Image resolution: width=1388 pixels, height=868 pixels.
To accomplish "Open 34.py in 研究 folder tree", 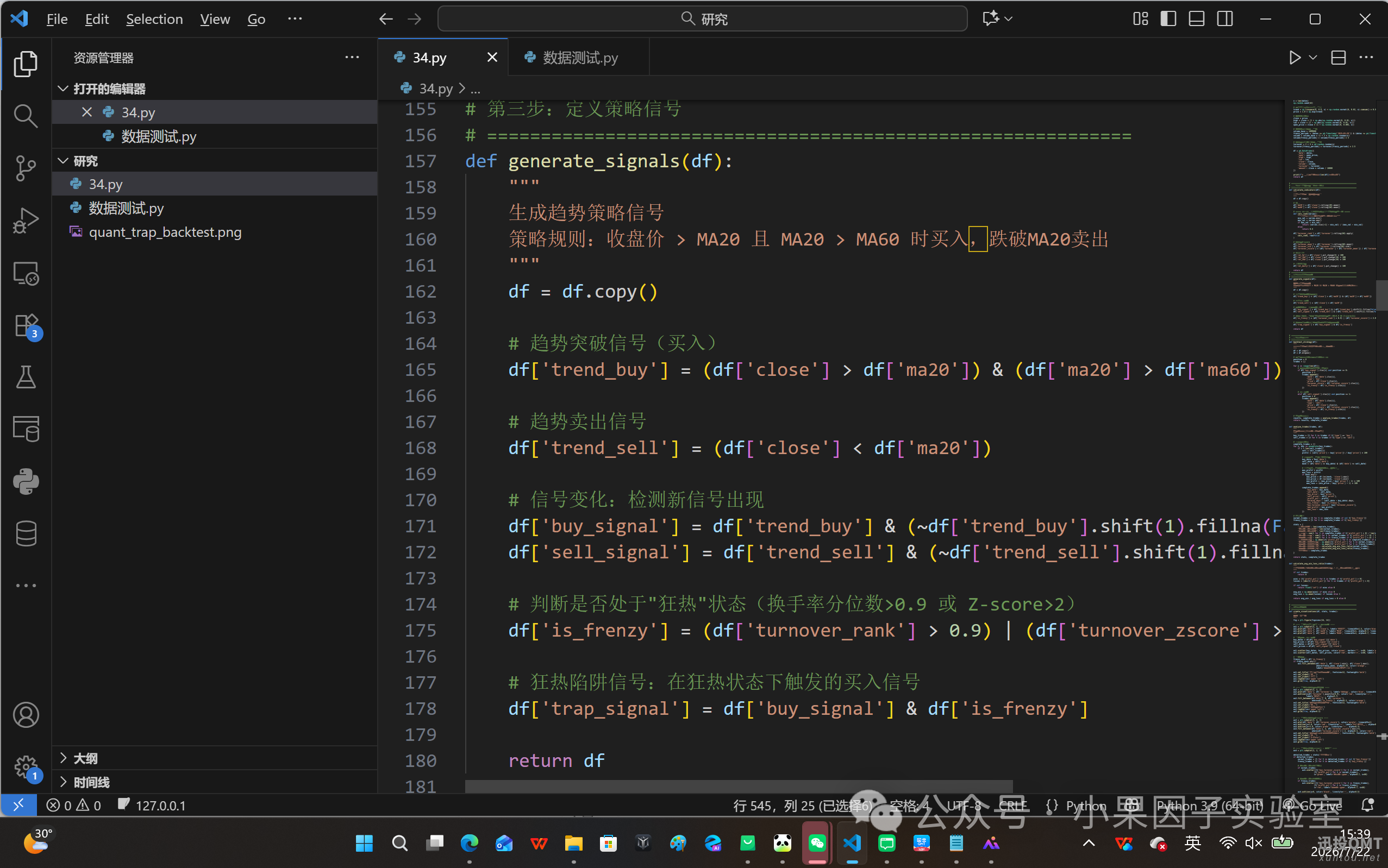I will point(215,184).
